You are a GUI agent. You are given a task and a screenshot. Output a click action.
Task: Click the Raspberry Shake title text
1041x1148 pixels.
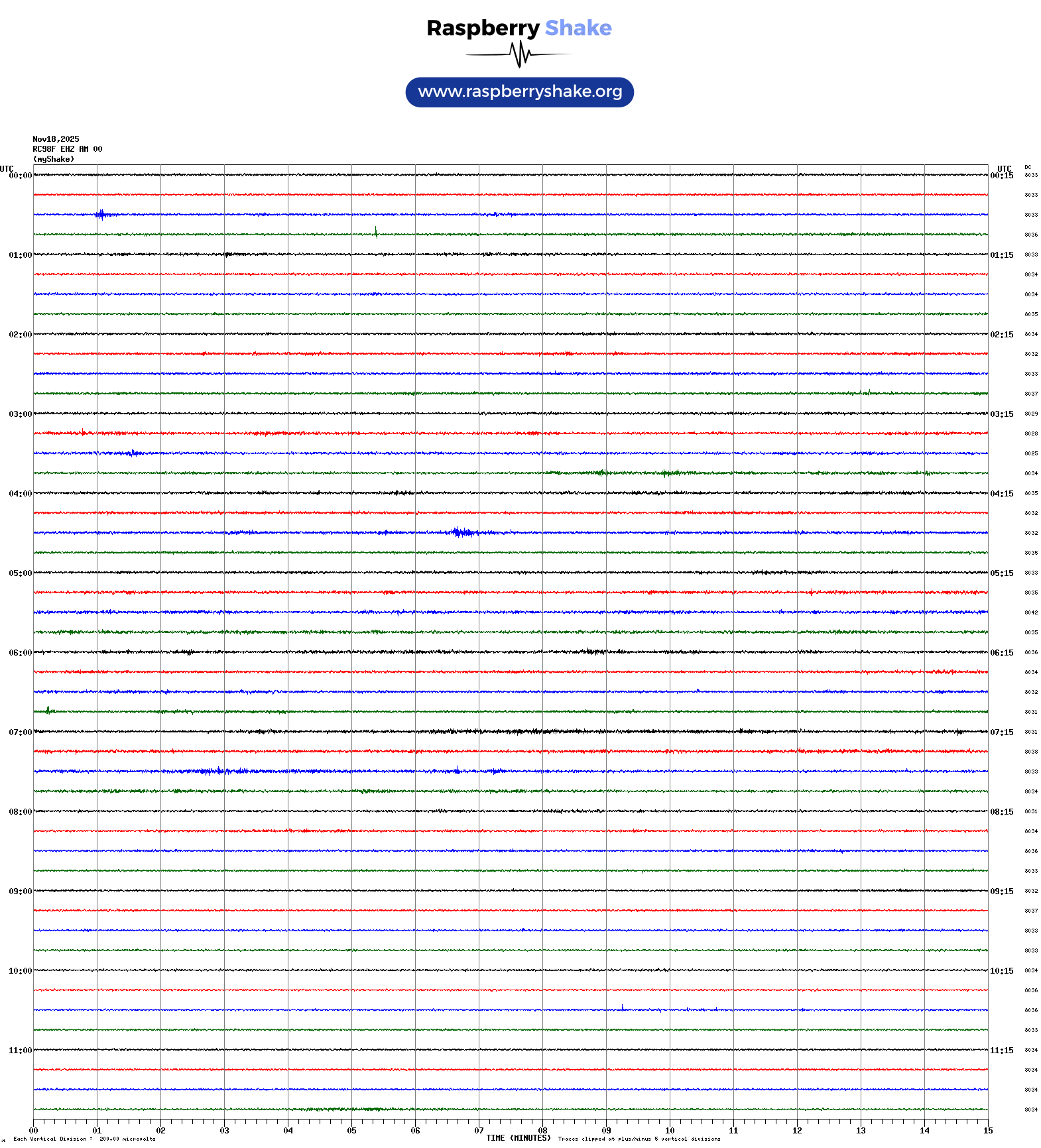point(519,28)
